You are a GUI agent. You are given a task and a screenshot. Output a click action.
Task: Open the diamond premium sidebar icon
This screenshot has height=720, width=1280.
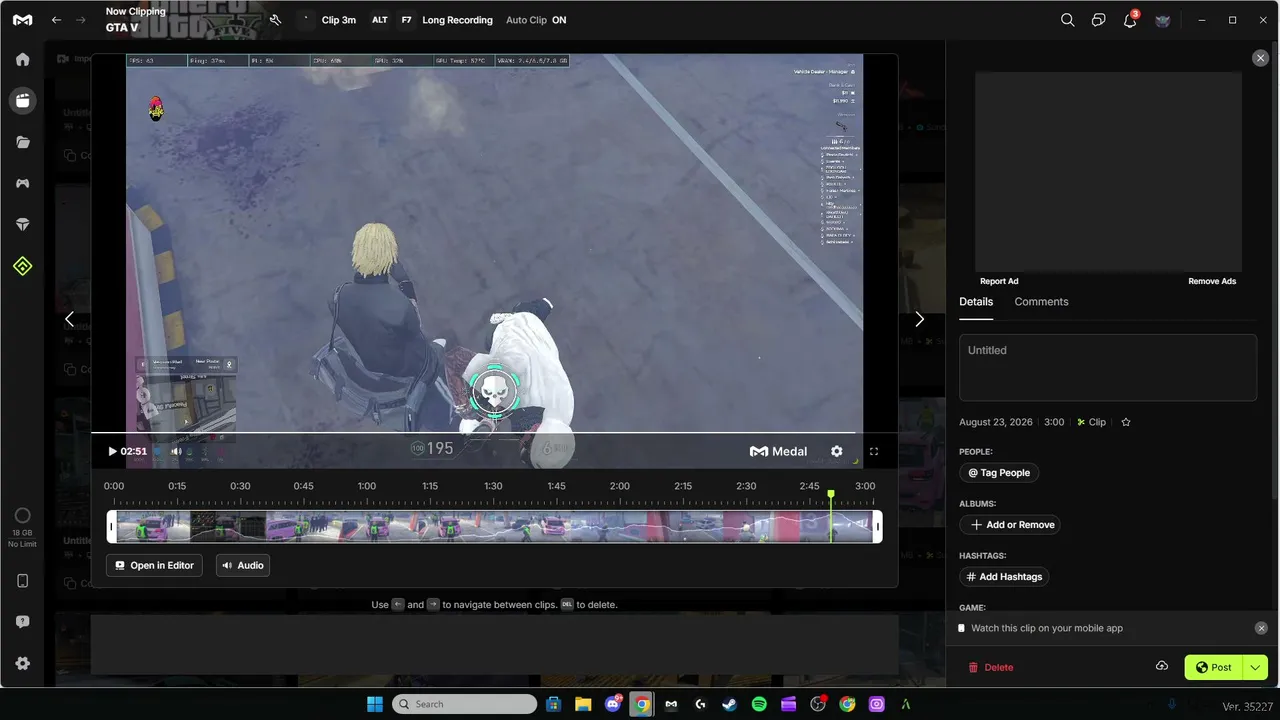(22, 225)
